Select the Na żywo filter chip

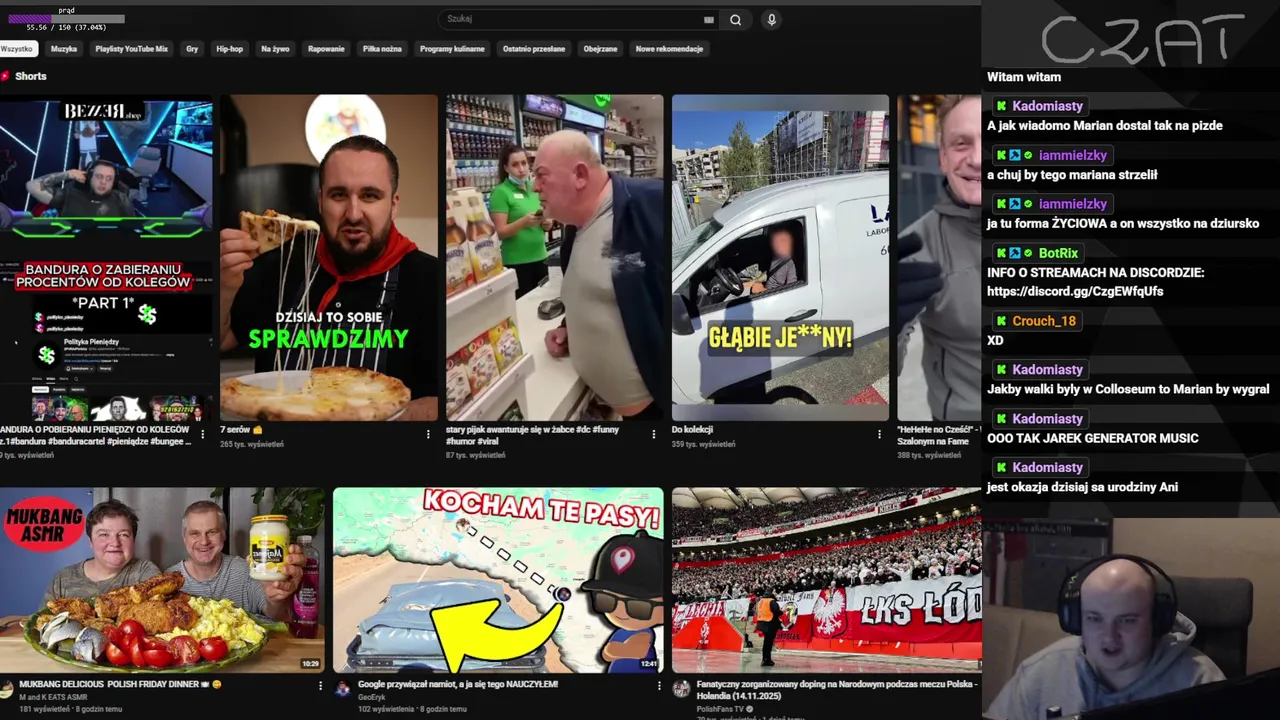tap(275, 48)
